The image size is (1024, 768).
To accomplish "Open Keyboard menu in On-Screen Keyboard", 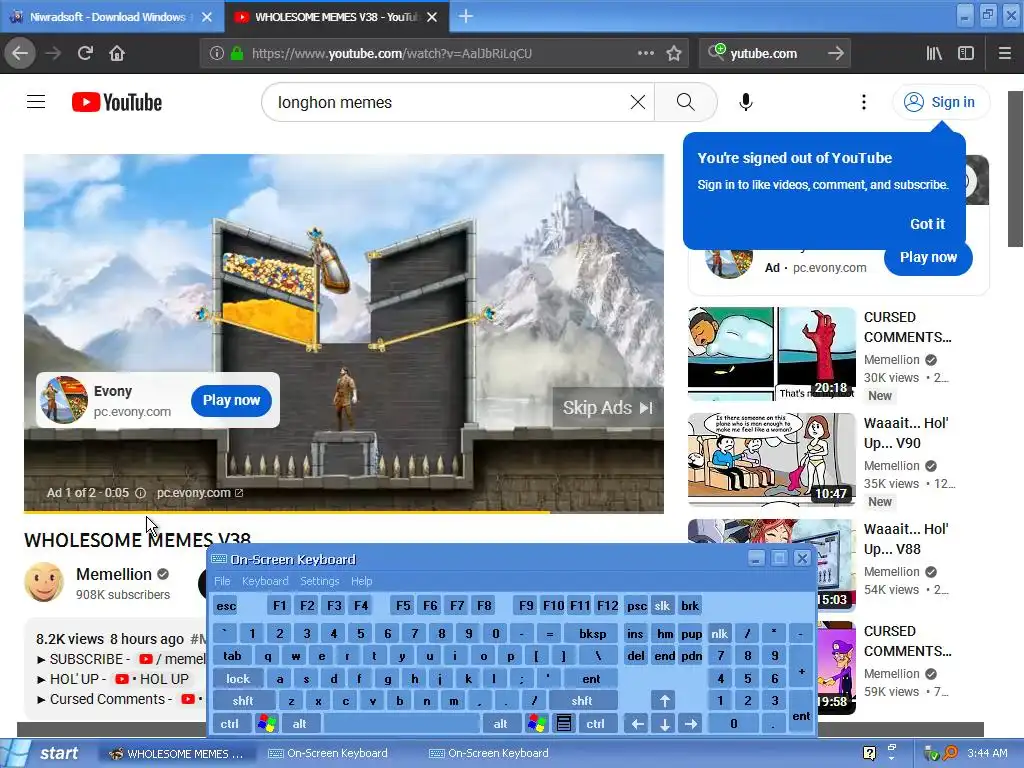I will click(264, 581).
